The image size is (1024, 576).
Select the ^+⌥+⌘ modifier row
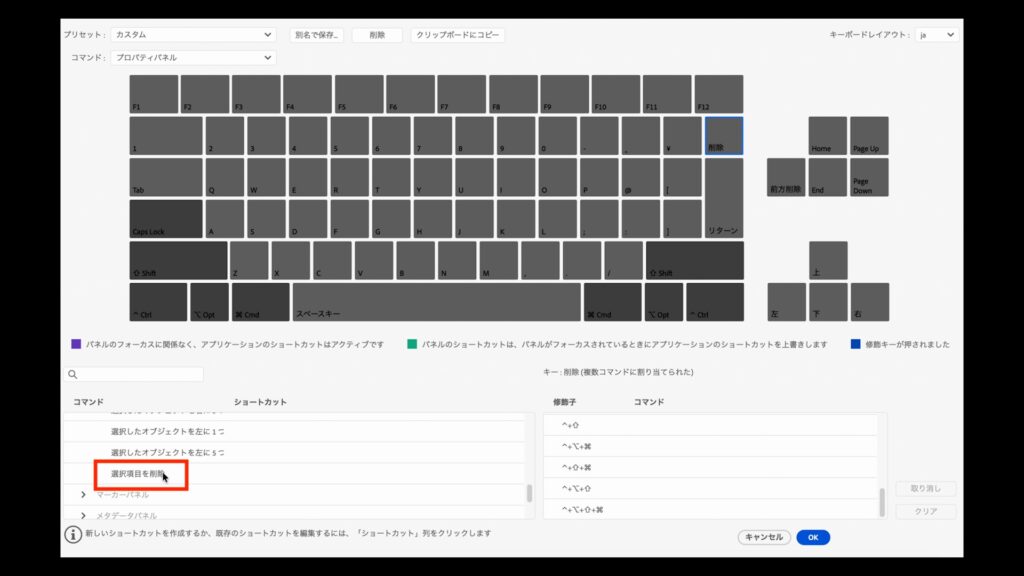710,446
